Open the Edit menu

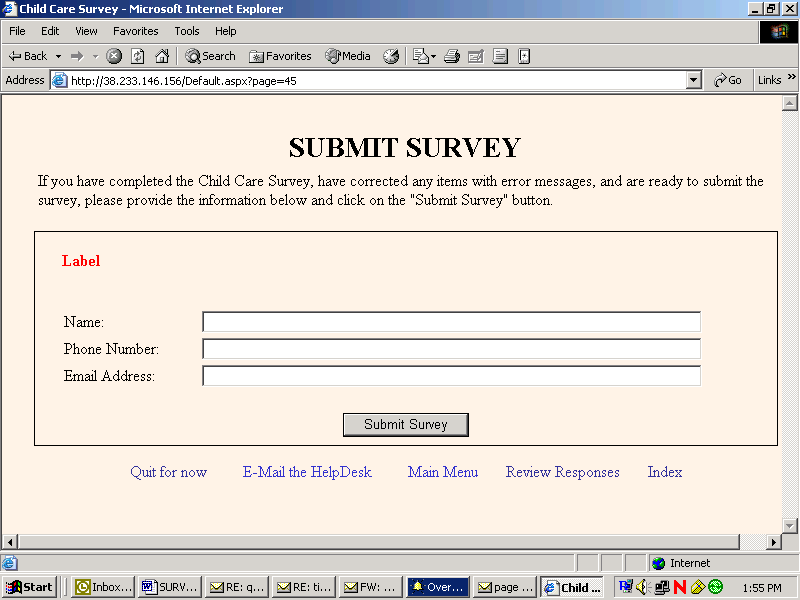tap(50, 31)
